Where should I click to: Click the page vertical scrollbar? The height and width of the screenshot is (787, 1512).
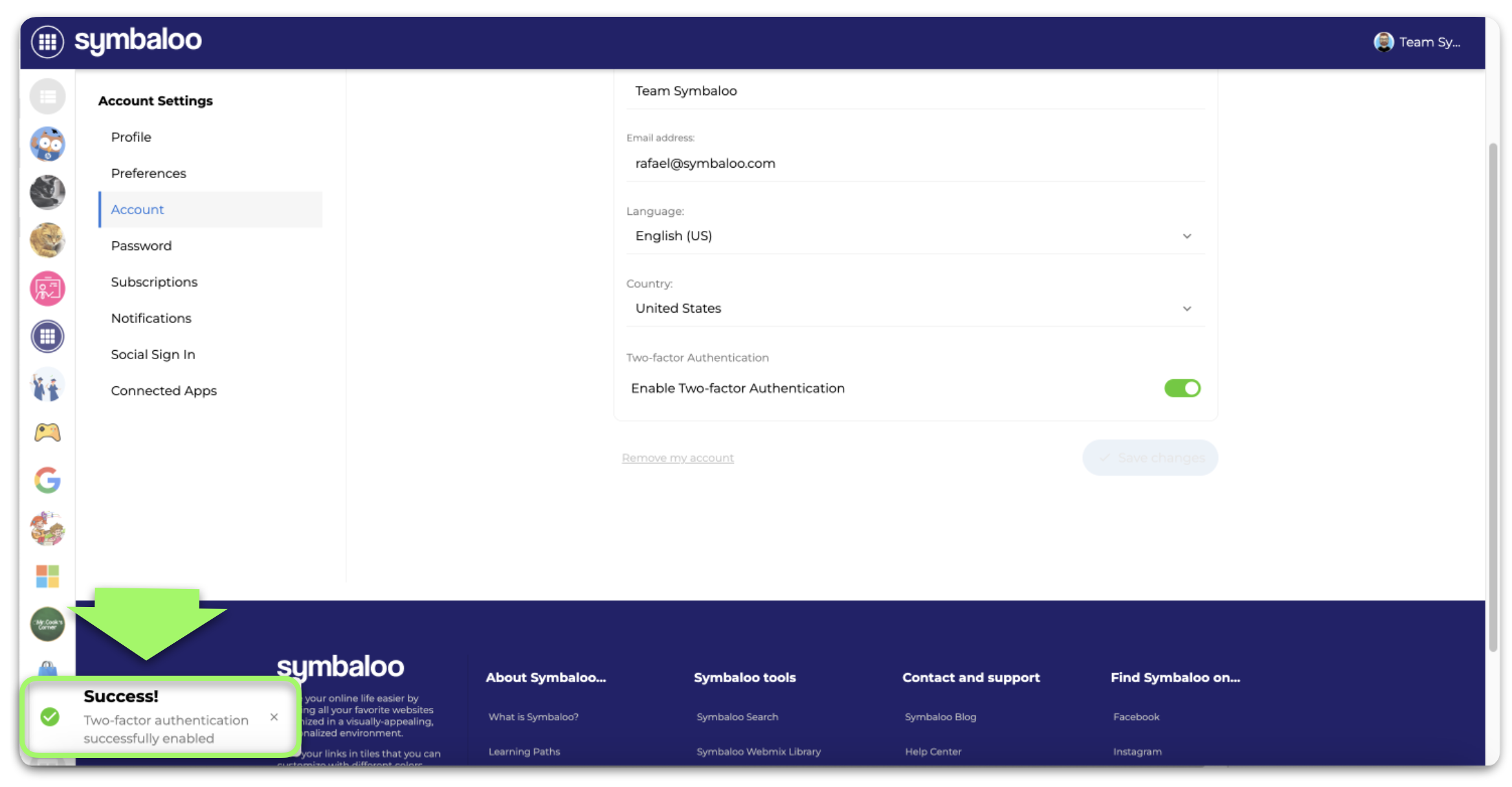pos(1493,397)
